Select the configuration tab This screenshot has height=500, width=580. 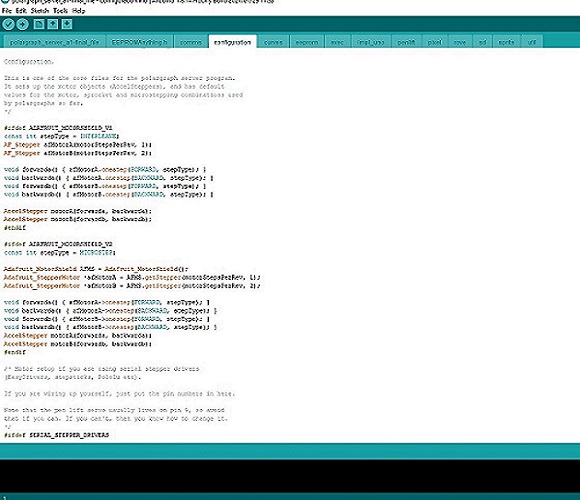tap(233, 42)
